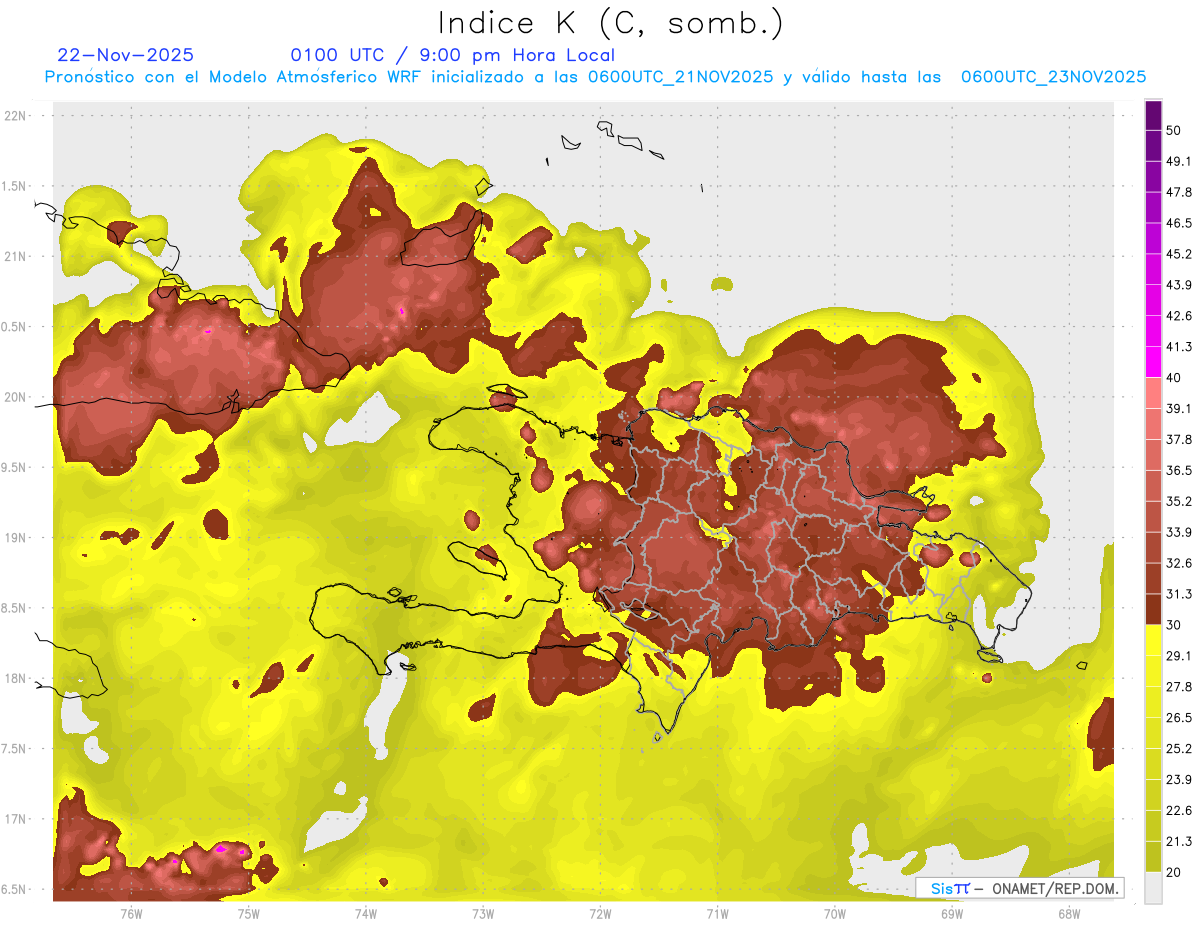Click the colorbar value label 39.1
1200x927 pixels.
(x=1179, y=408)
